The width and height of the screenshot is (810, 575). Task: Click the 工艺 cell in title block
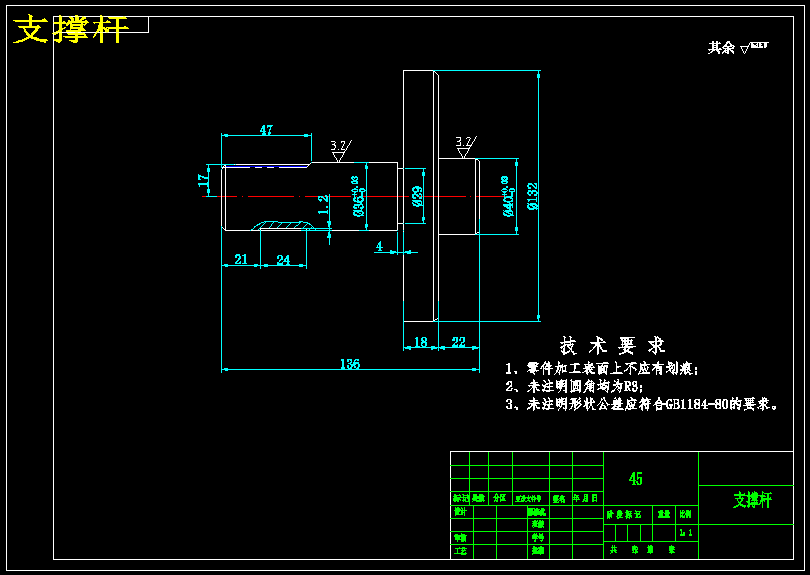460,551
